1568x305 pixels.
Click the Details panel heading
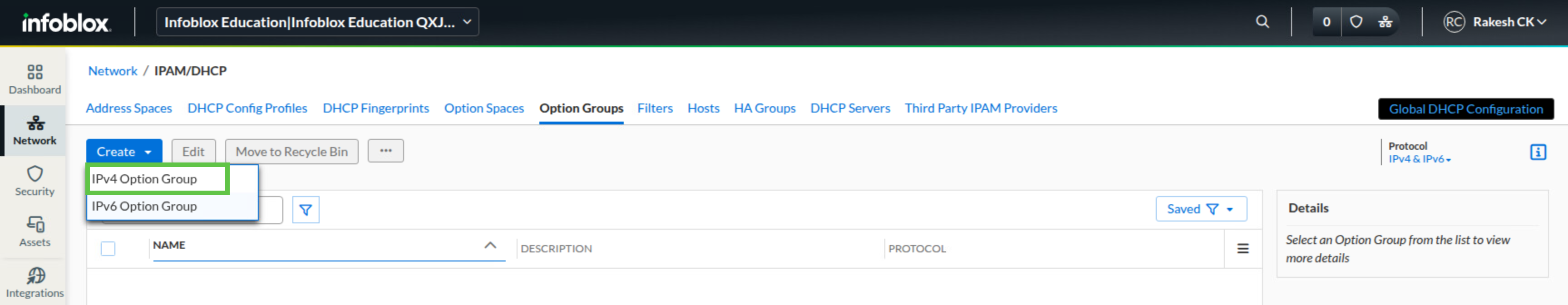coord(1308,208)
